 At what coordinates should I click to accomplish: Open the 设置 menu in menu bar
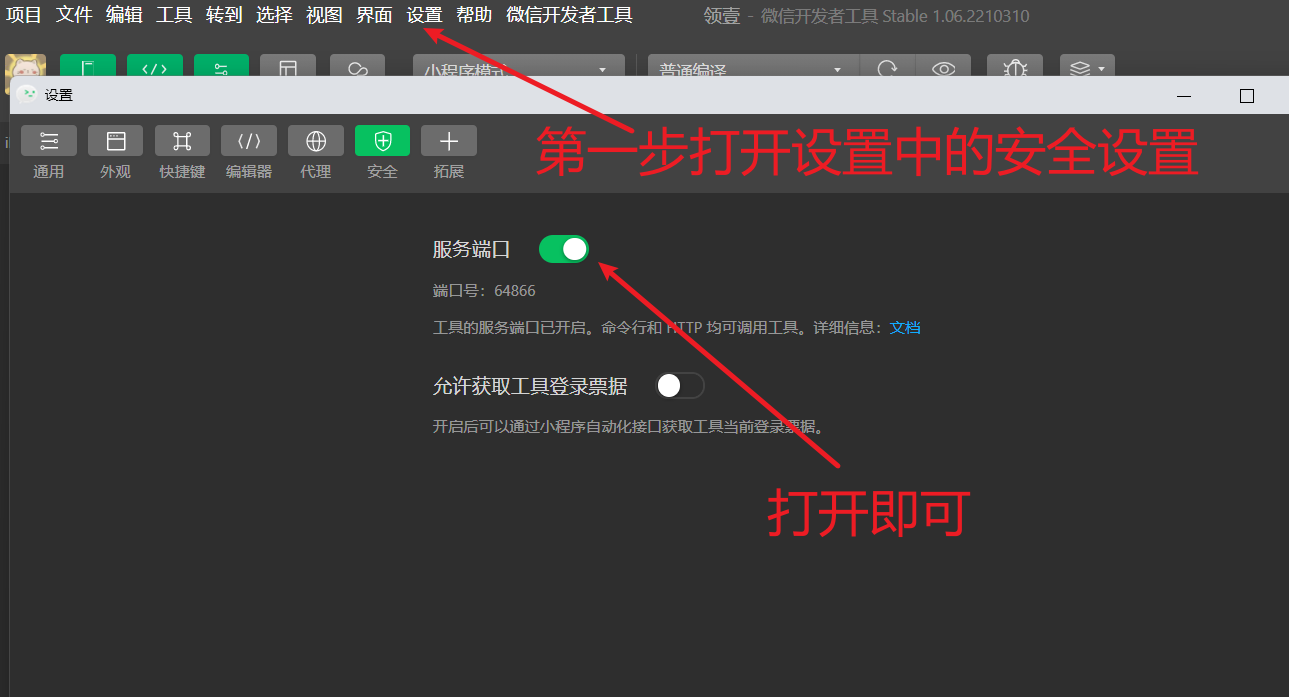424,15
